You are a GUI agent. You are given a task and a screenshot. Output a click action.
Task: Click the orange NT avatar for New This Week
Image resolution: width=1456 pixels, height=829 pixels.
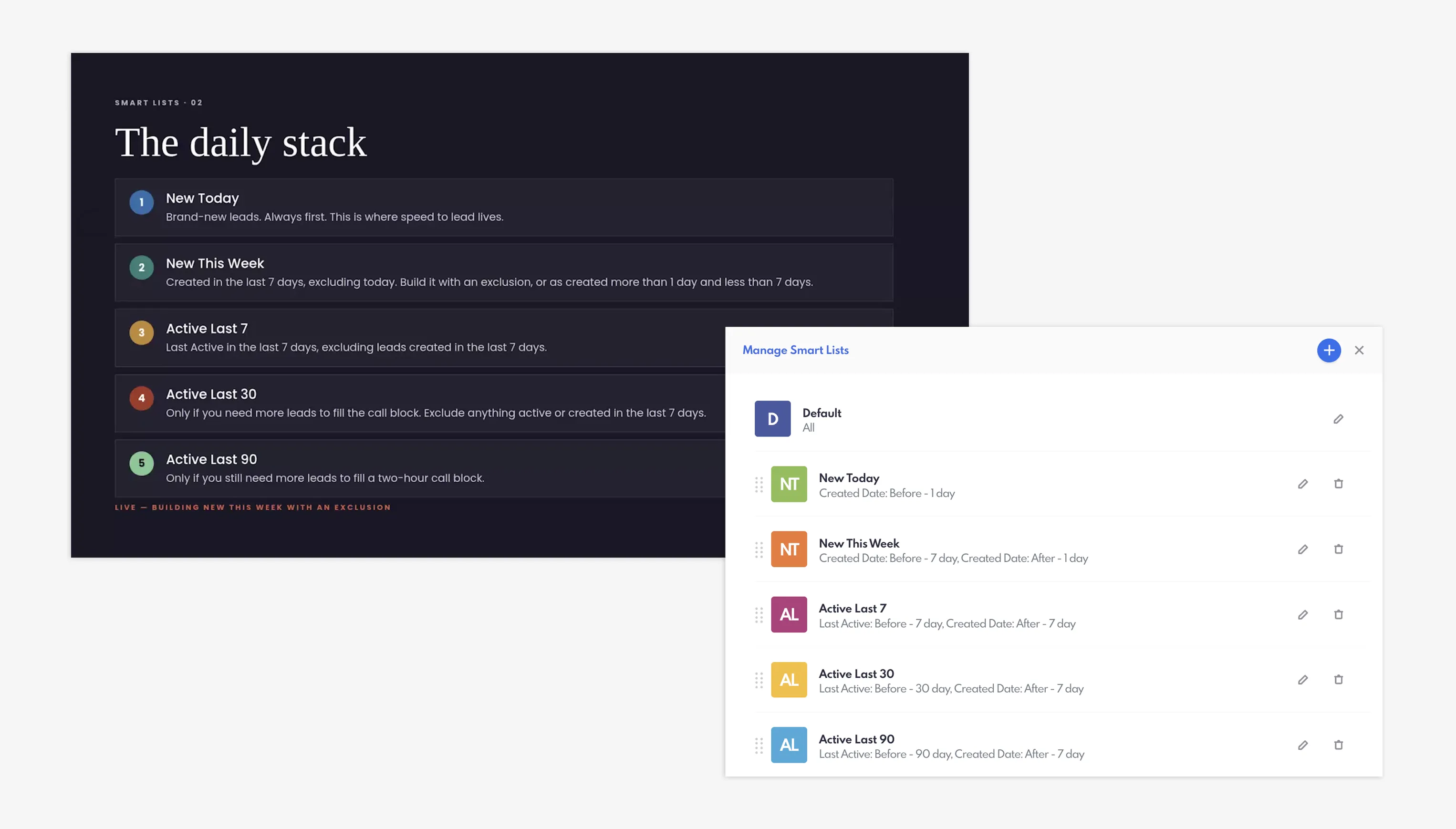(x=789, y=549)
